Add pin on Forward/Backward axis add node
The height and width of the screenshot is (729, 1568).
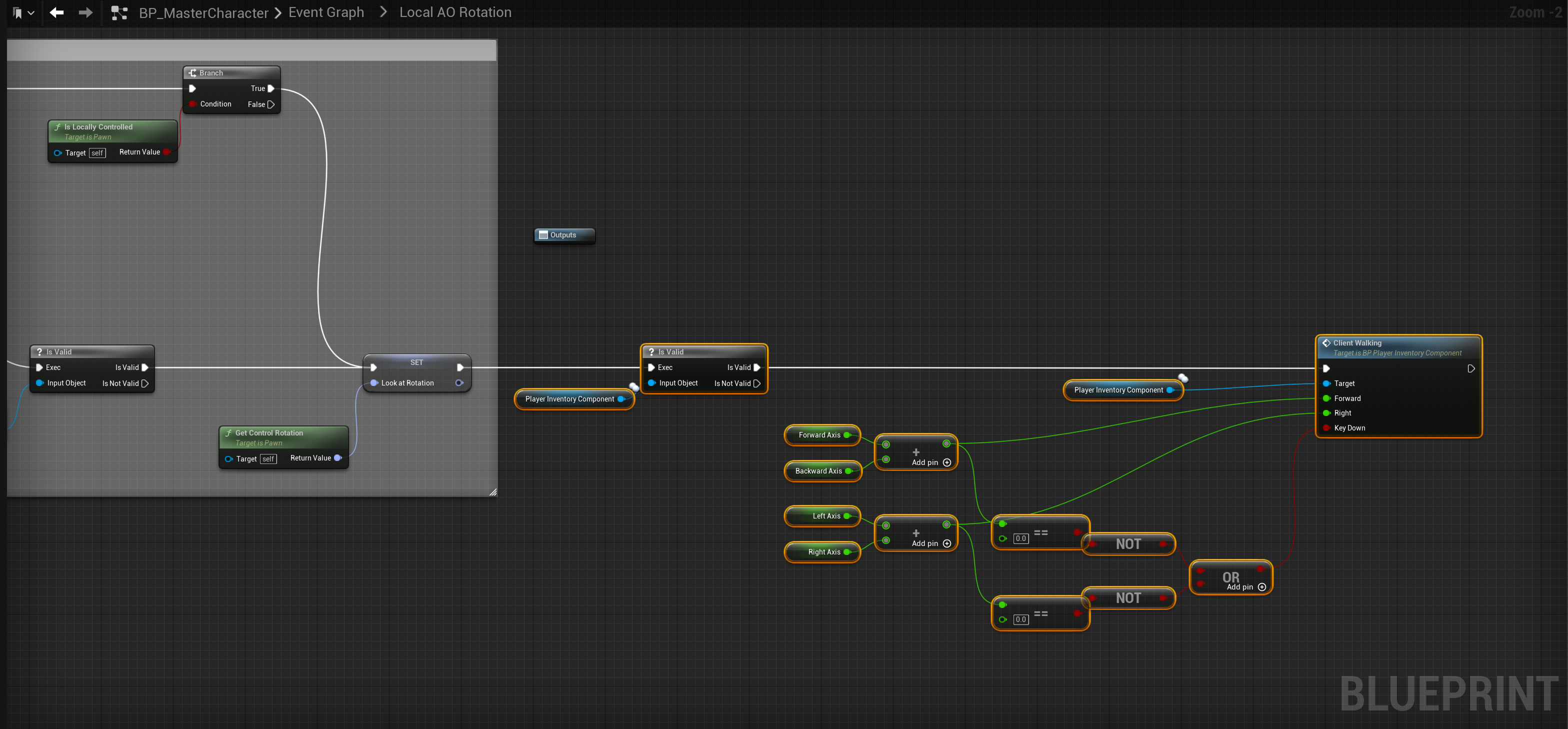click(x=946, y=462)
